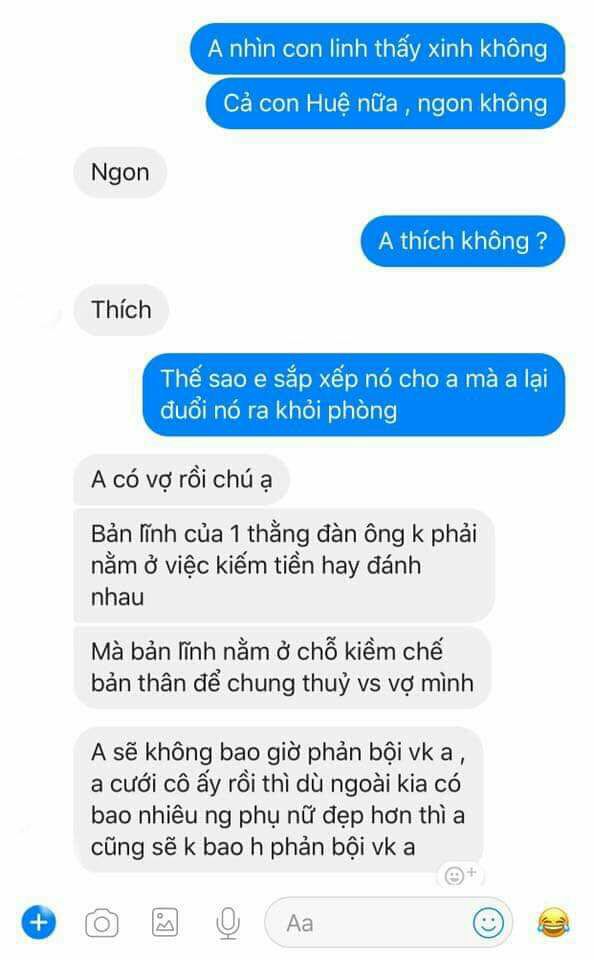Tap the 'Cả con Huệ nữa' message

pyautogui.click(x=385, y=103)
